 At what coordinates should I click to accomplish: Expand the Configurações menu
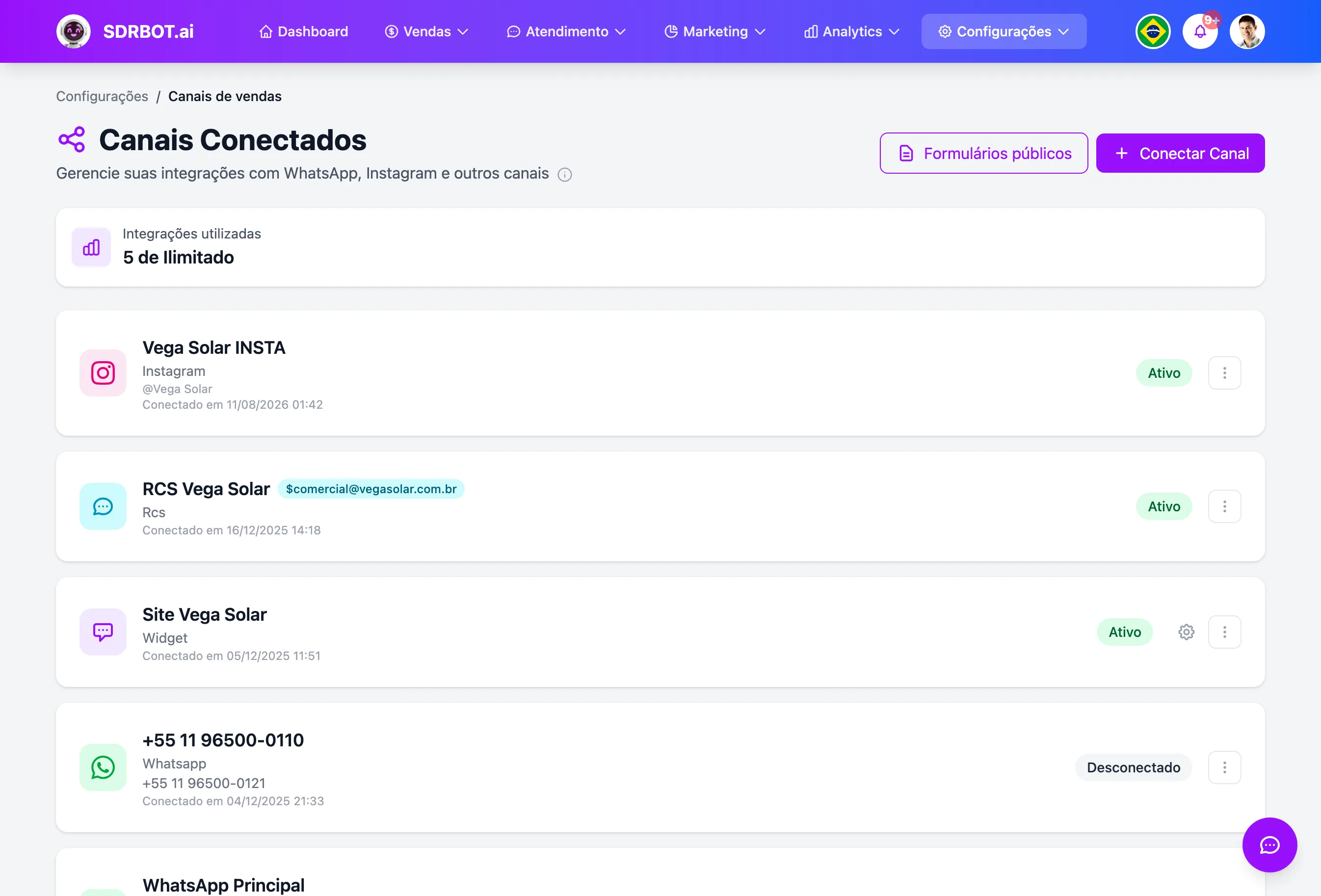(1004, 31)
